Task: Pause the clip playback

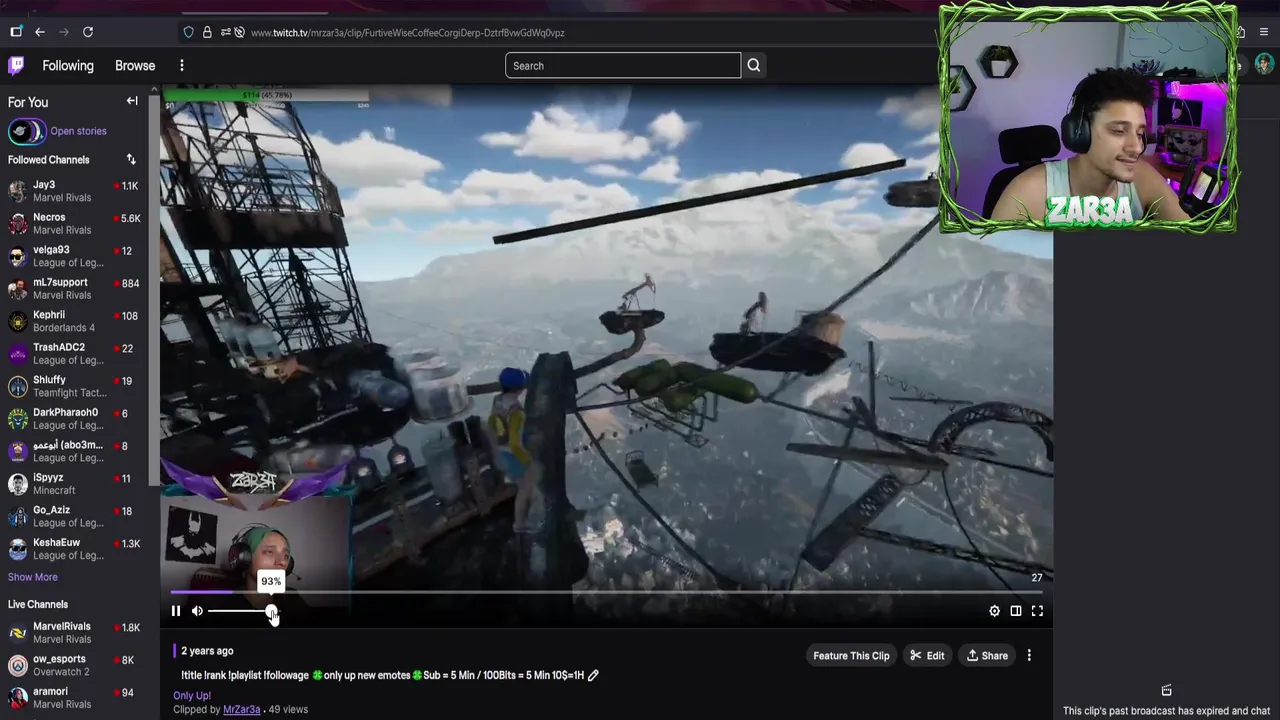Action: coord(176,611)
